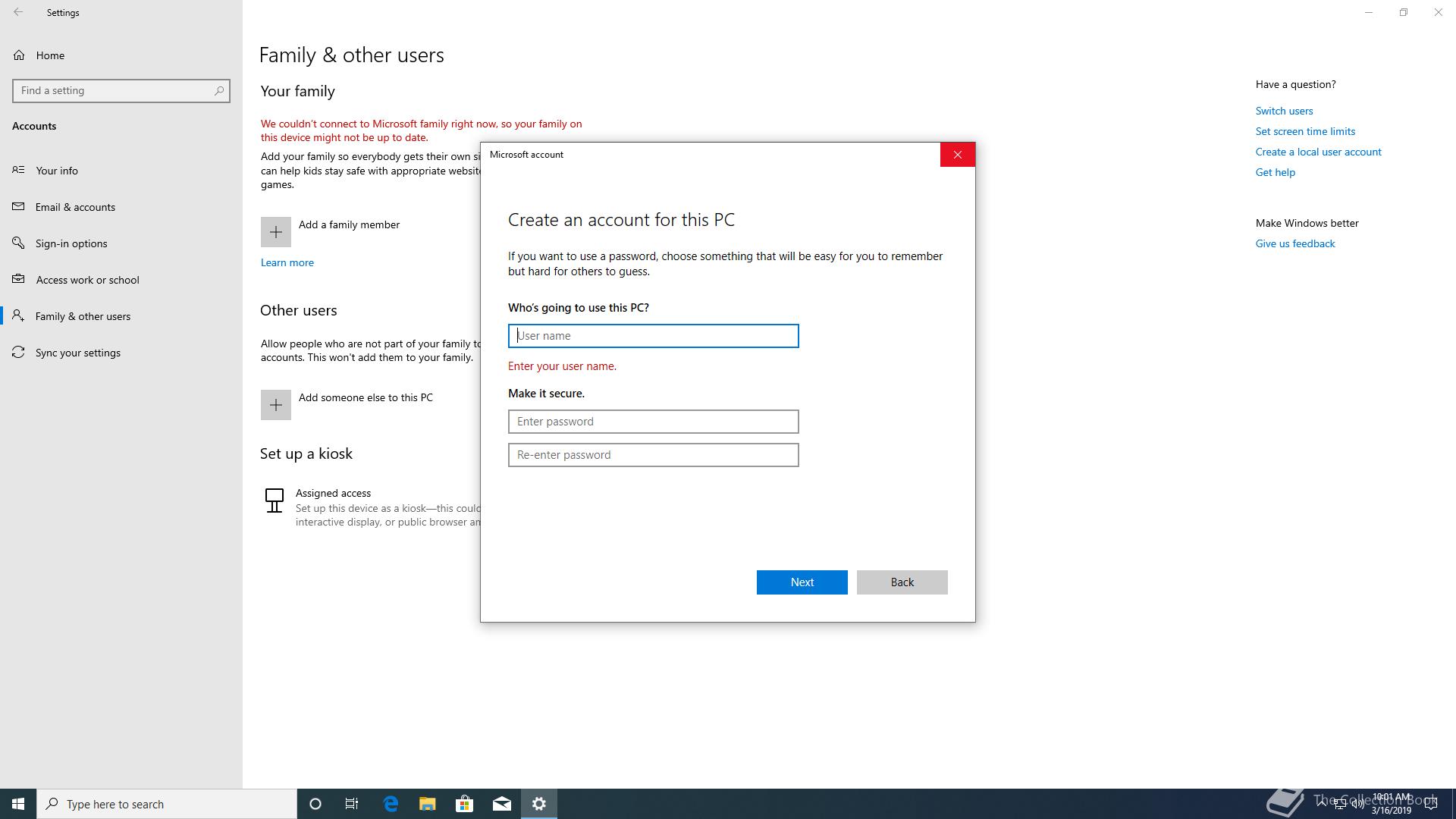
Task: Open File Explorer from the taskbar
Action: pos(428,804)
